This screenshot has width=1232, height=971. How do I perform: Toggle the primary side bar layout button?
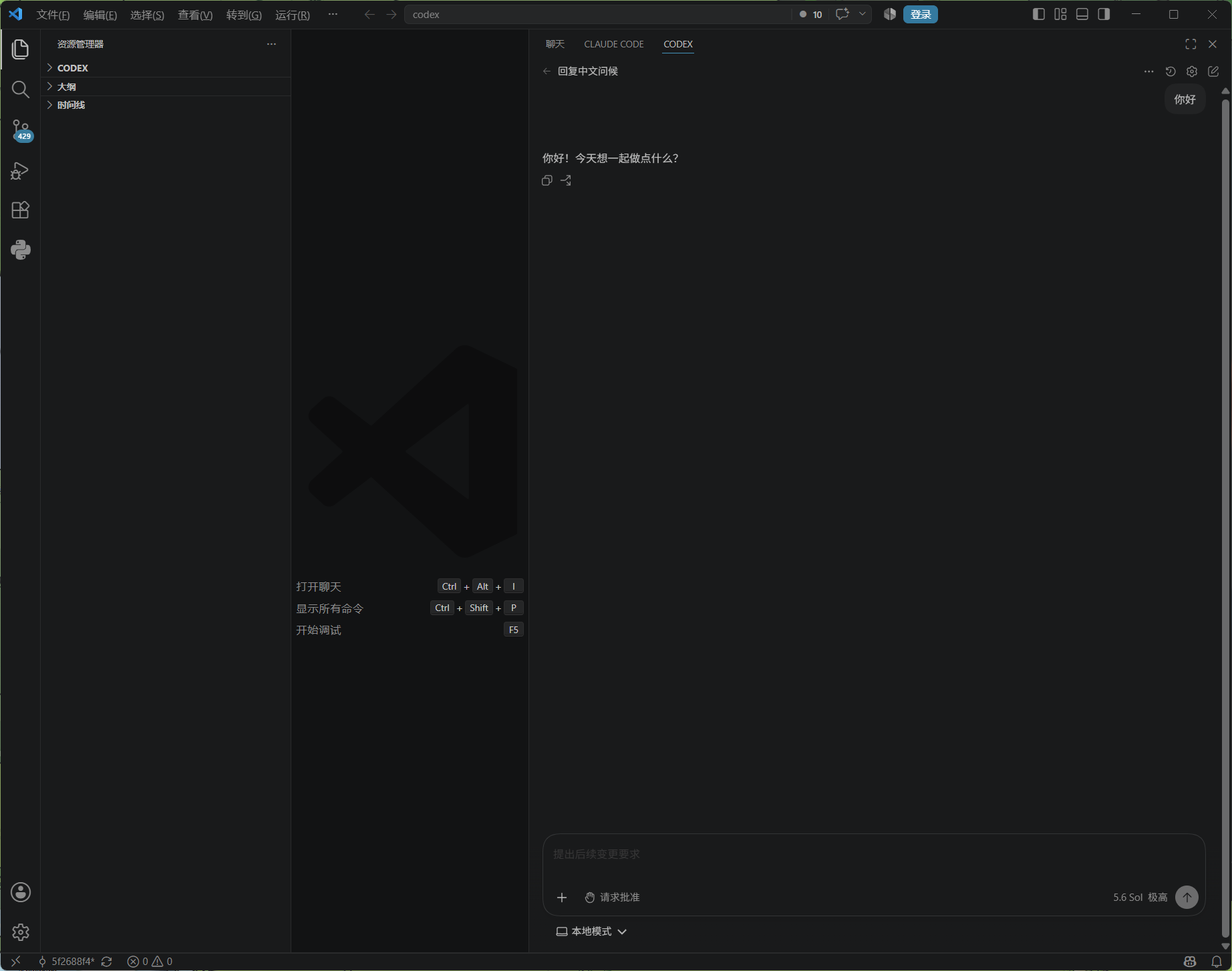1039,14
